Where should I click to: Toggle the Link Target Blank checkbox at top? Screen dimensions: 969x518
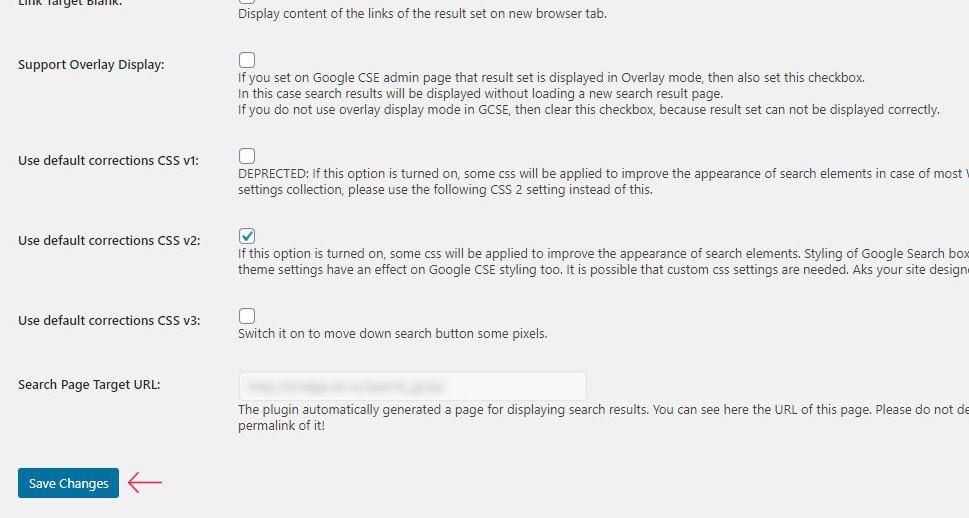pyautogui.click(x=247, y=1)
